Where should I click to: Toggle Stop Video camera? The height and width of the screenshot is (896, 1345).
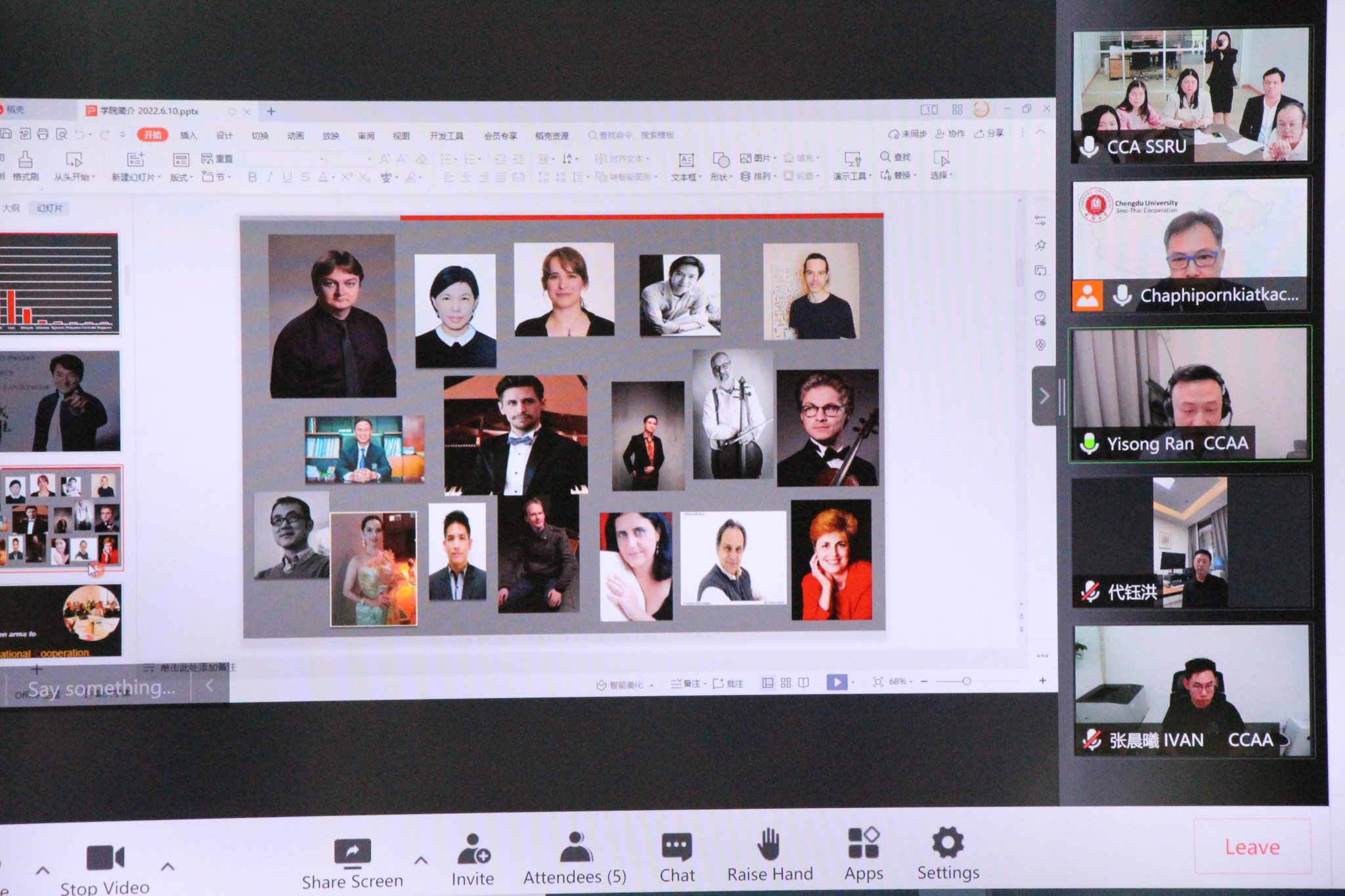(x=105, y=859)
